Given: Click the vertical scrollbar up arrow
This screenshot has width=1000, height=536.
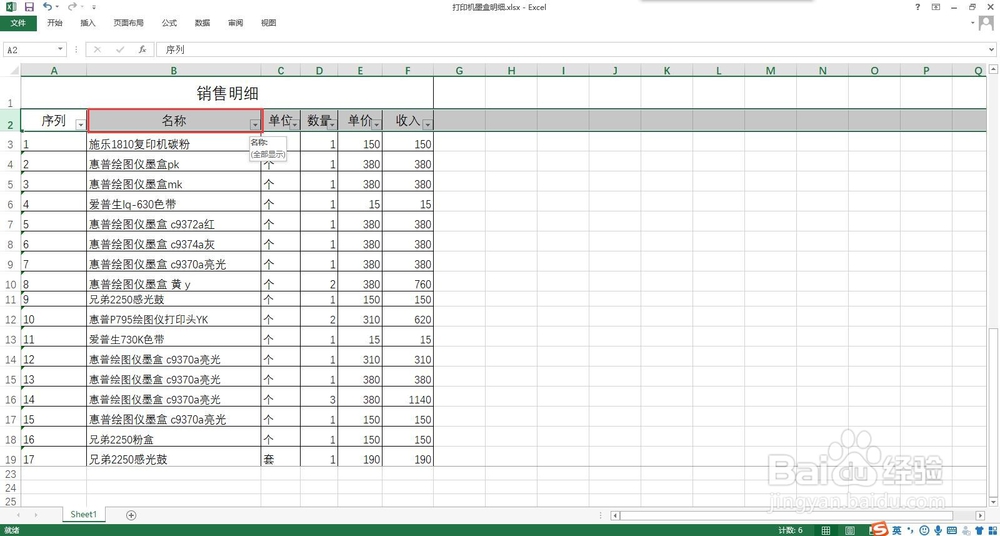Looking at the screenshot, I should click(993, 69).
